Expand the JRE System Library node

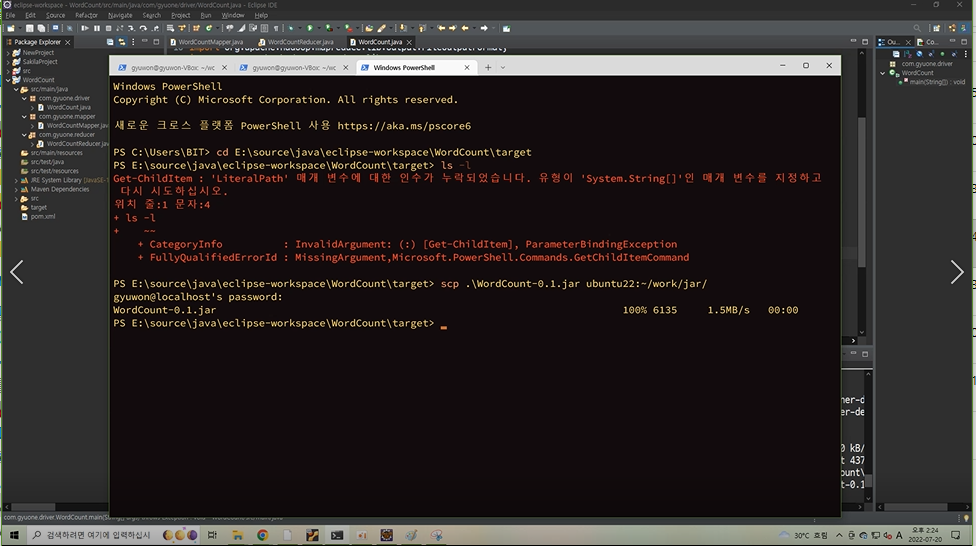[16, 180]
